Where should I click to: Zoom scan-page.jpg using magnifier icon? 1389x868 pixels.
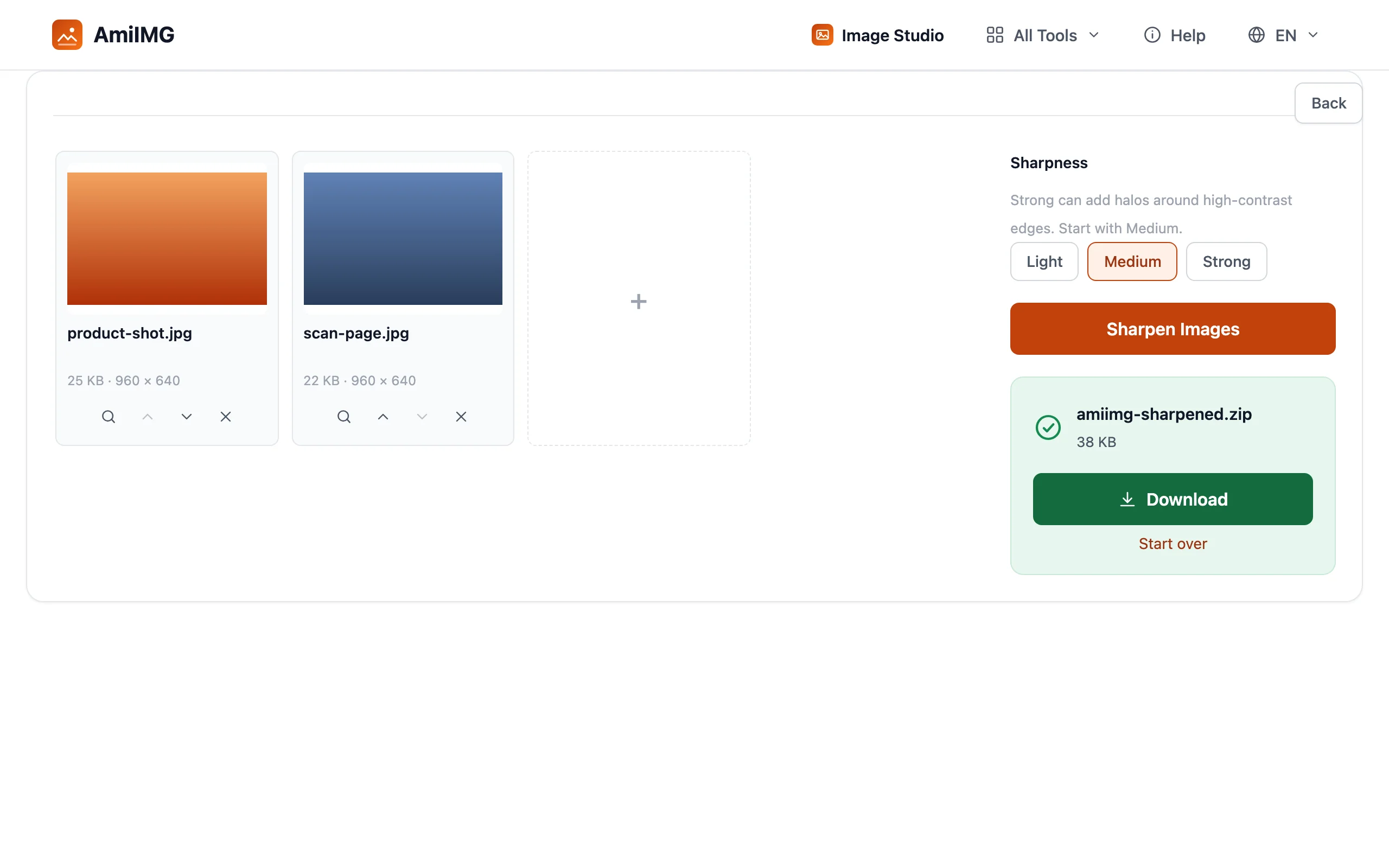tap(344, 417)
